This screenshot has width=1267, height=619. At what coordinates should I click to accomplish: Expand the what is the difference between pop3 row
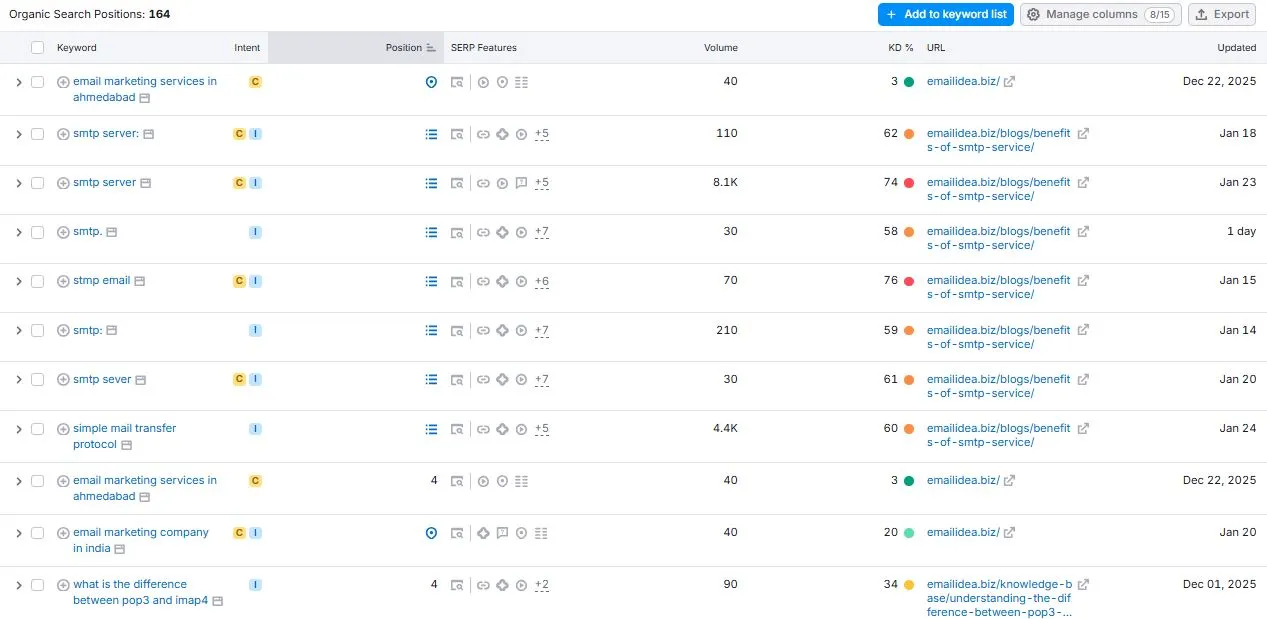[18, 585]
